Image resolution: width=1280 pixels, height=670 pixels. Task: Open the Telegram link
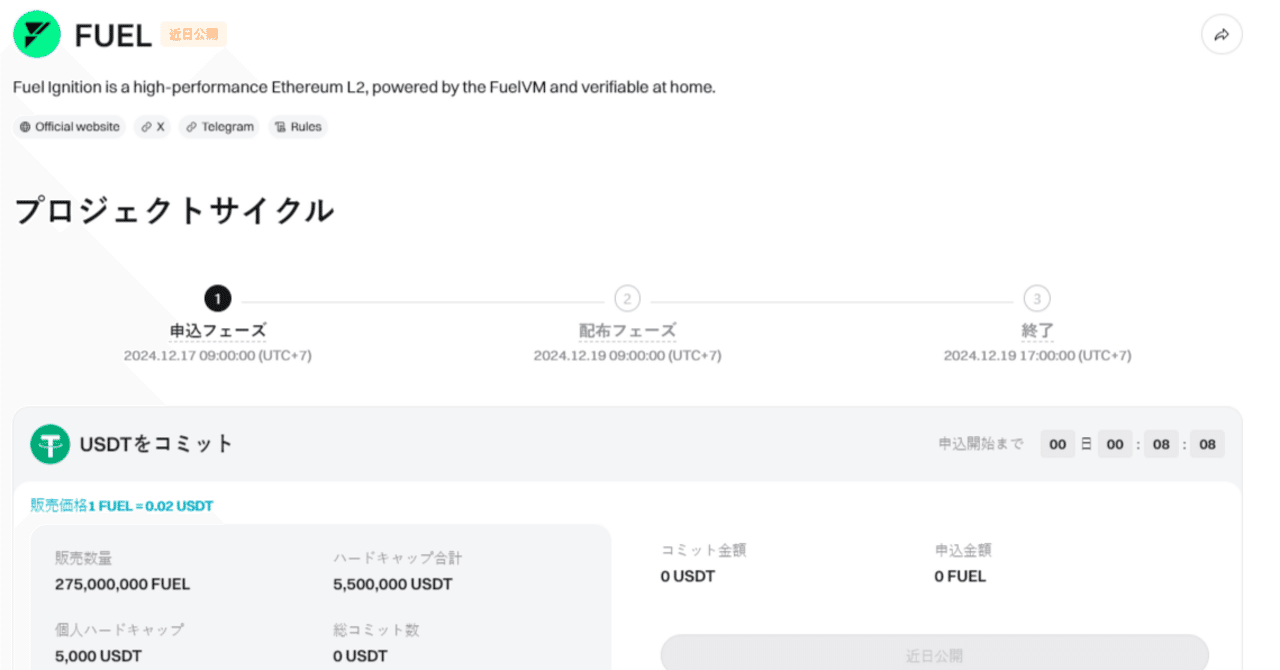click(219, 126)
